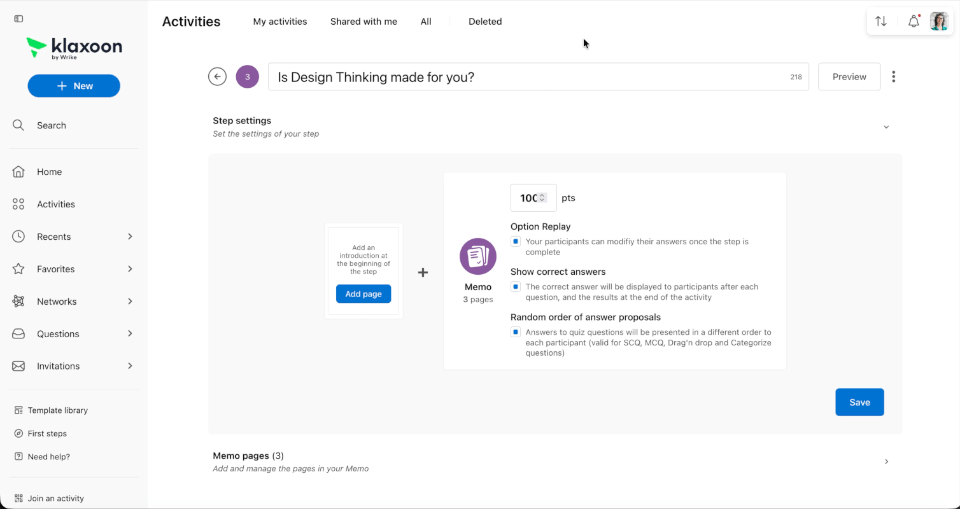Expand the Networks submenu arrow
This screenshot has height=509, width=960.
[130, 301]
